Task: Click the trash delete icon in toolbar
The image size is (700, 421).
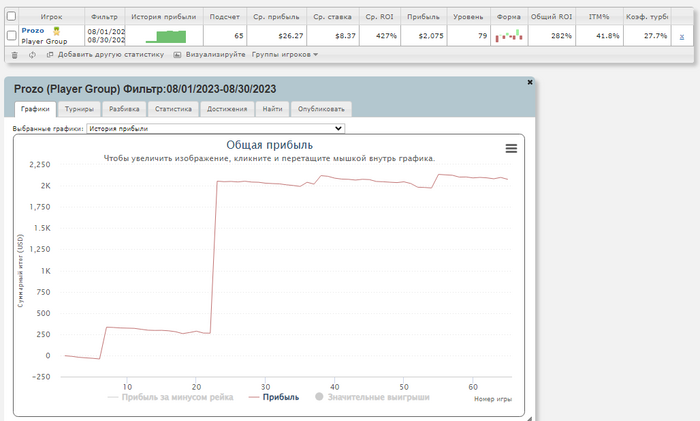Action: tap(14, 55)
